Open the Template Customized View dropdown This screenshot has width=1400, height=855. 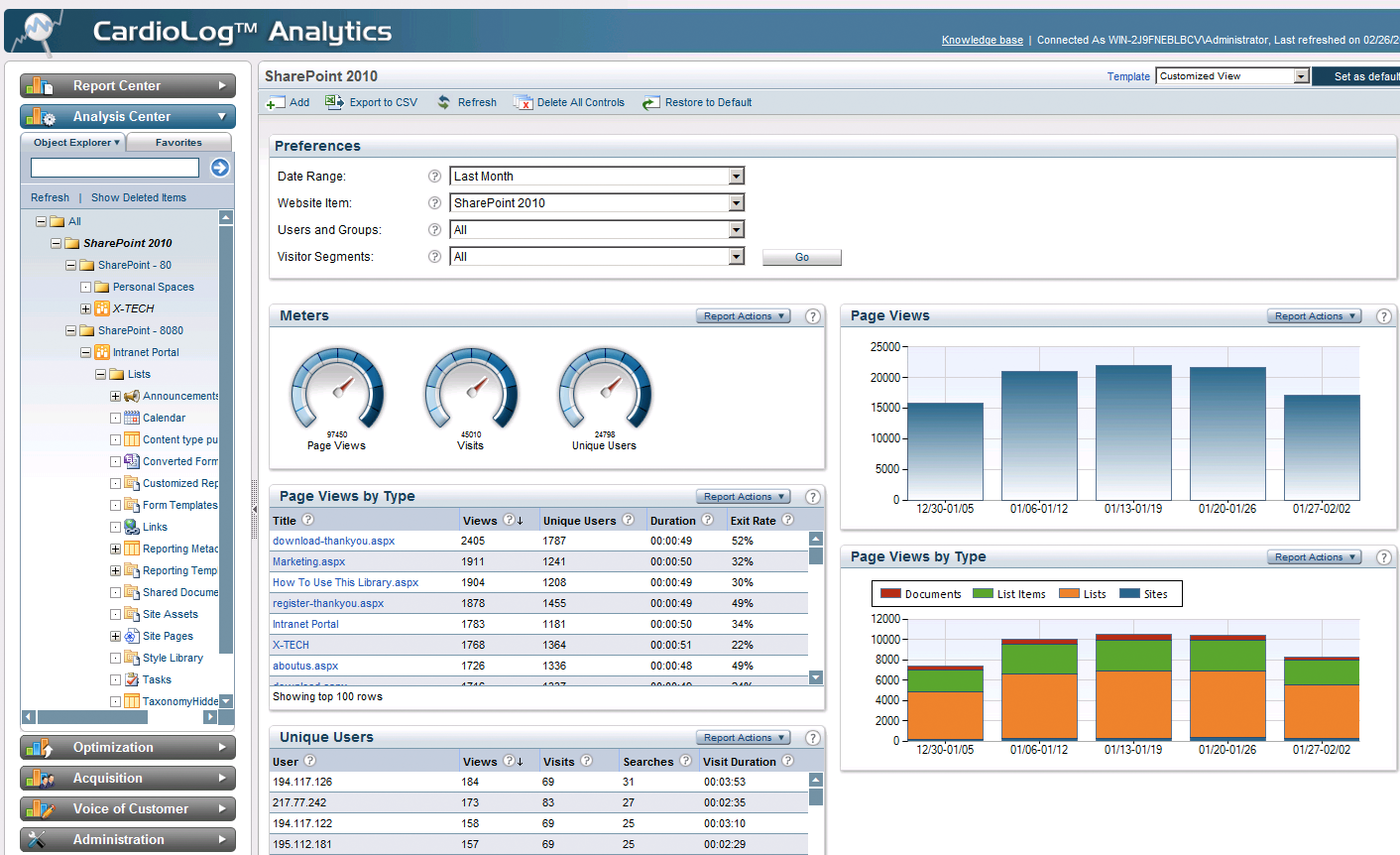pos(1301,76)
